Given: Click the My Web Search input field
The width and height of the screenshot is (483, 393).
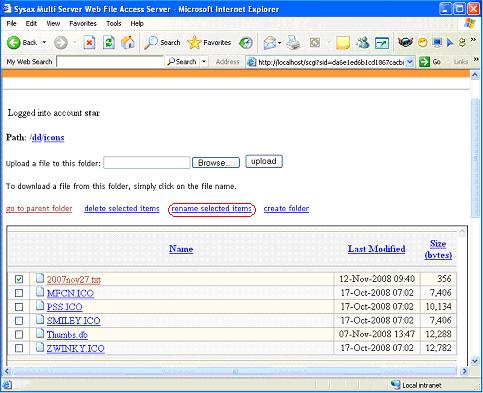Looking at the screenshot, I should pos(110,62).
